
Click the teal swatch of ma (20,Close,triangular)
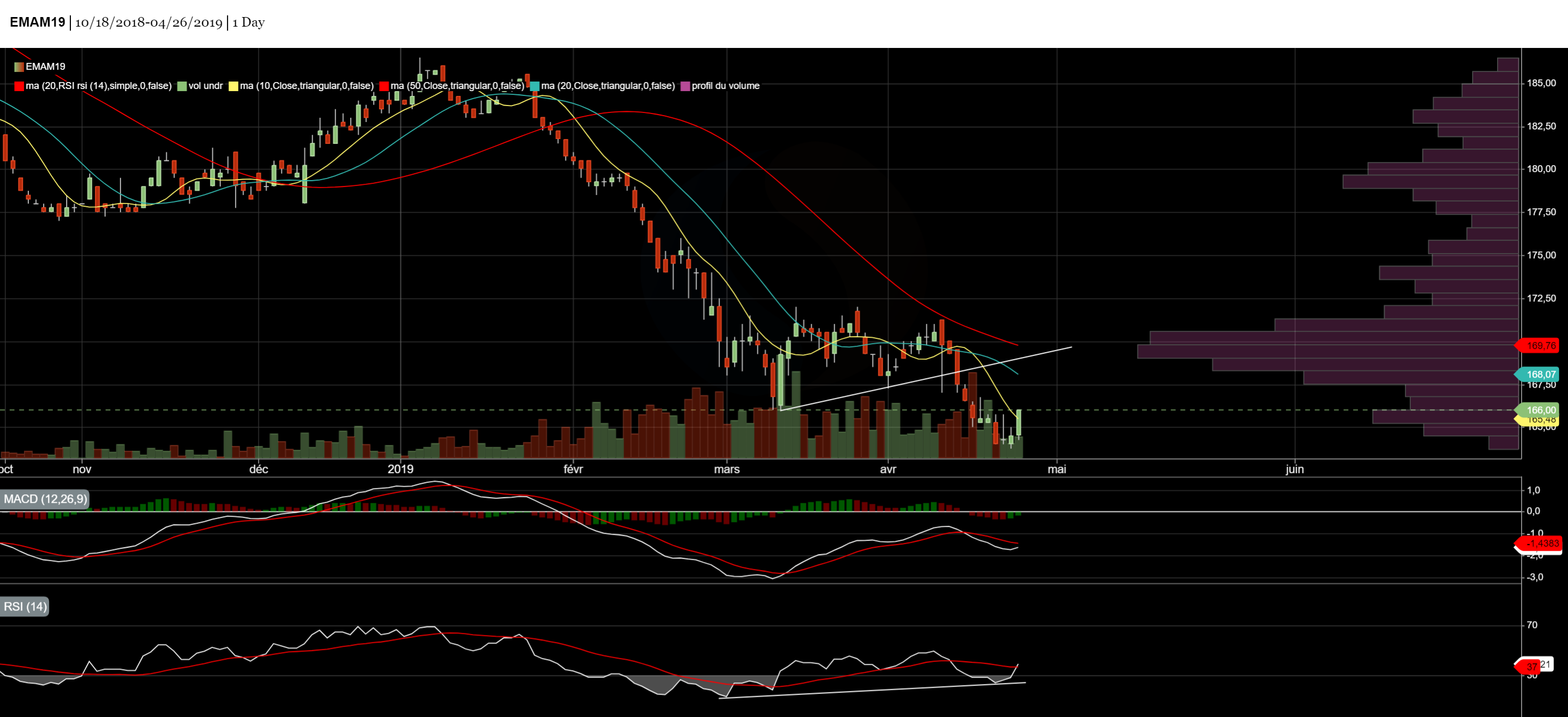click(x=535, y=86)
